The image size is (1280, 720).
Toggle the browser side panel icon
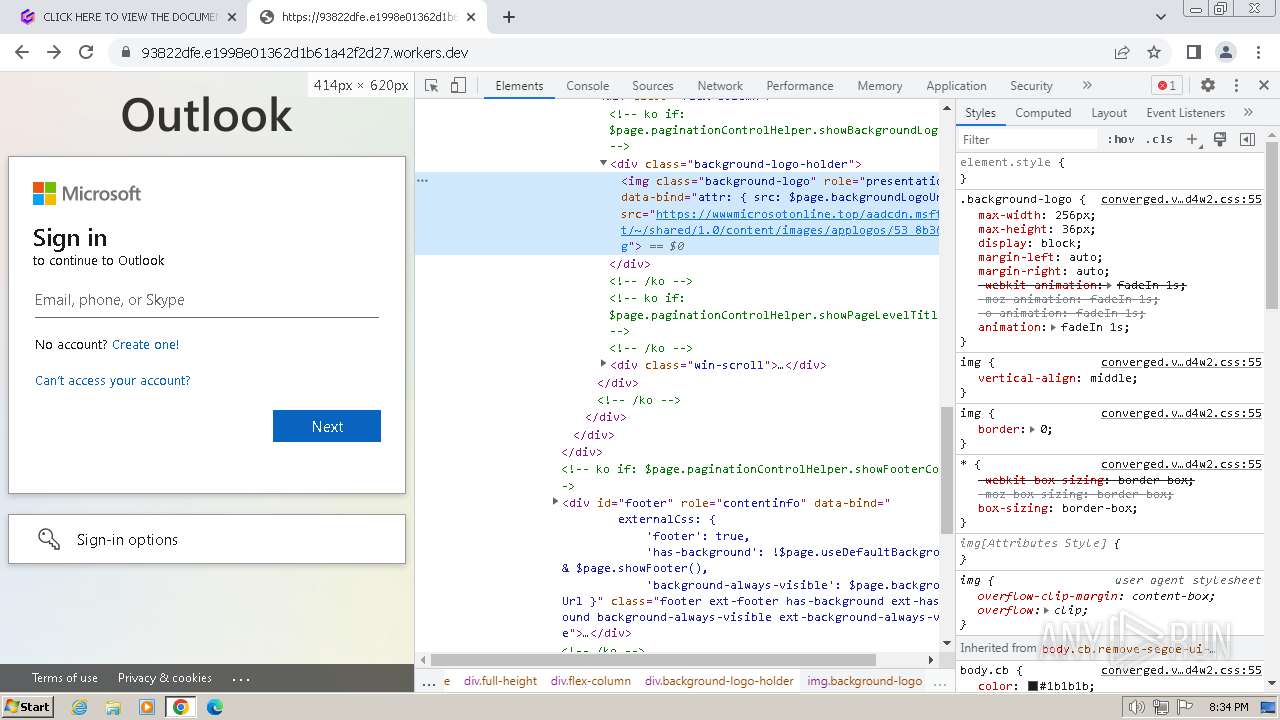tap(1193, 52)
